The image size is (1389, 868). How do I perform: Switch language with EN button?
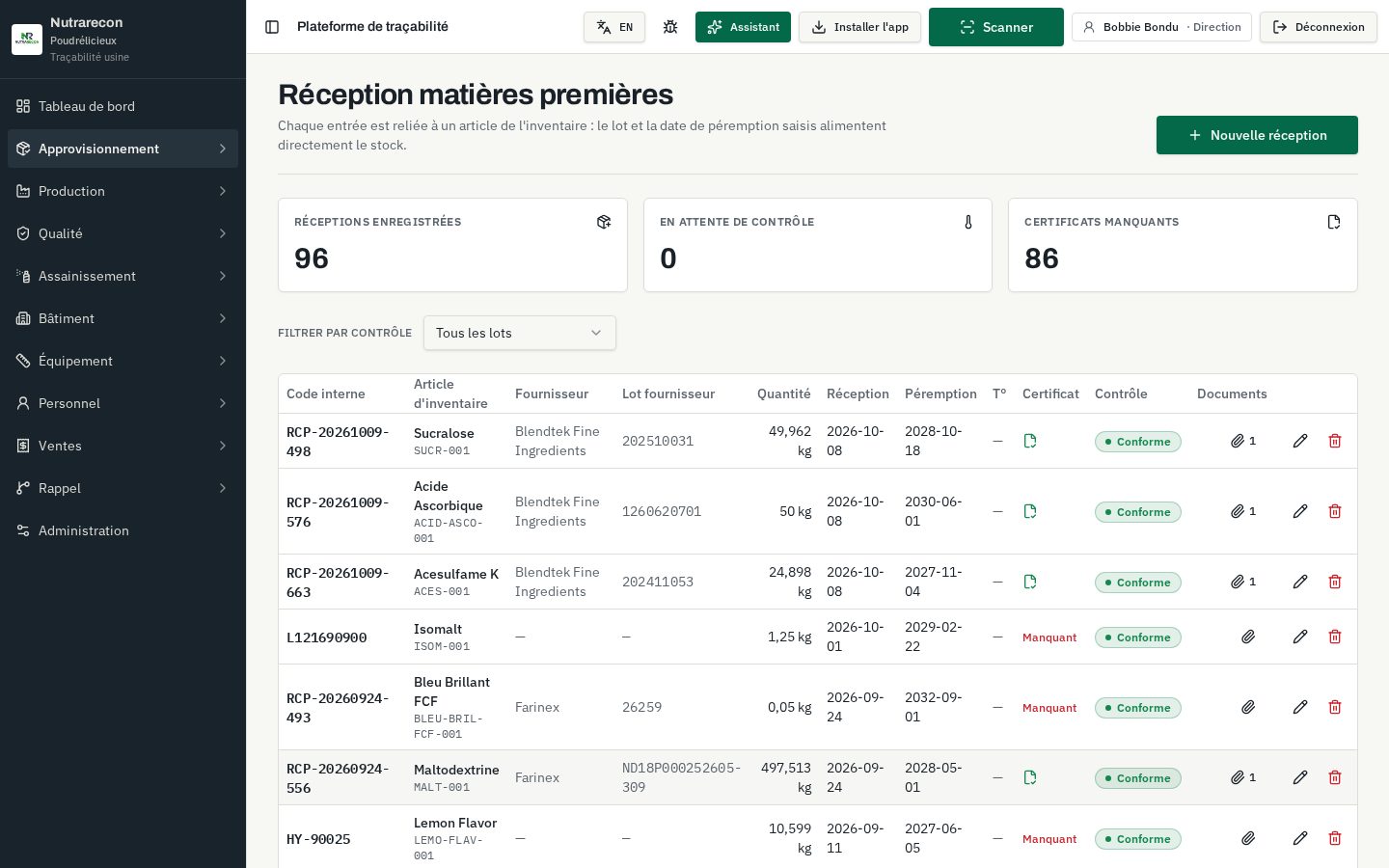coord(614,27)
